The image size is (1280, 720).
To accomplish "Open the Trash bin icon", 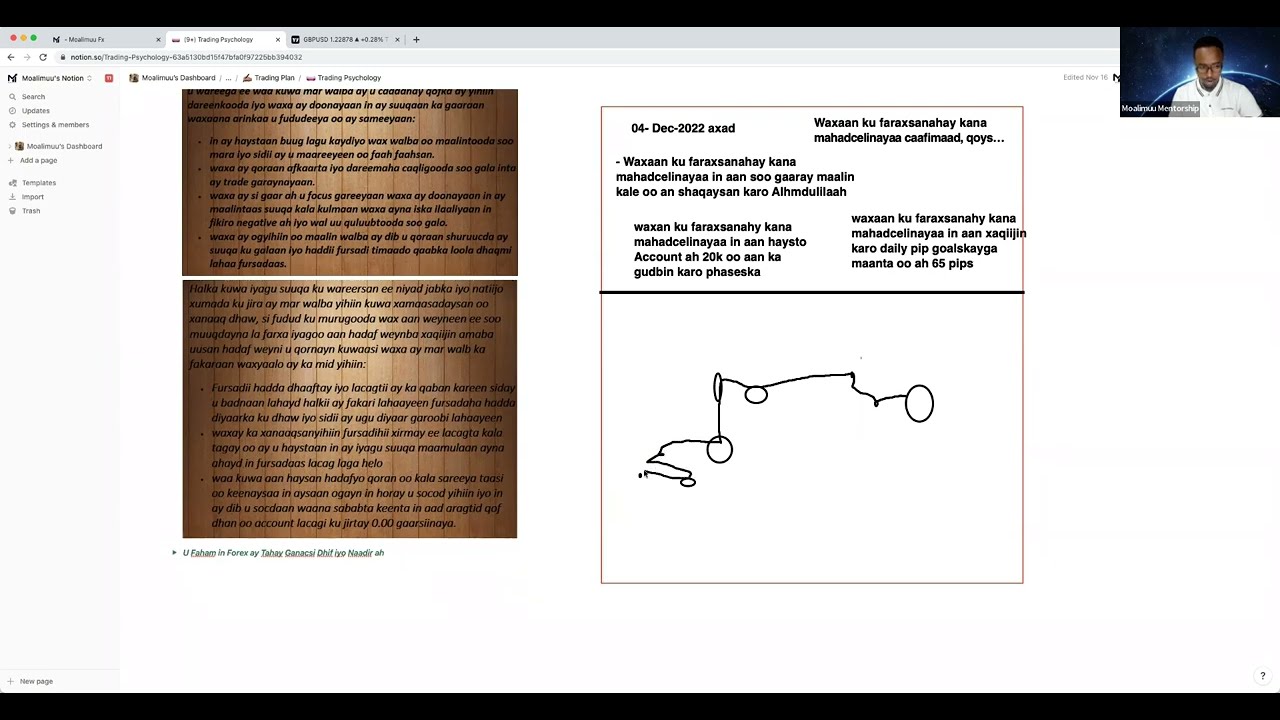I will [12, 211].
